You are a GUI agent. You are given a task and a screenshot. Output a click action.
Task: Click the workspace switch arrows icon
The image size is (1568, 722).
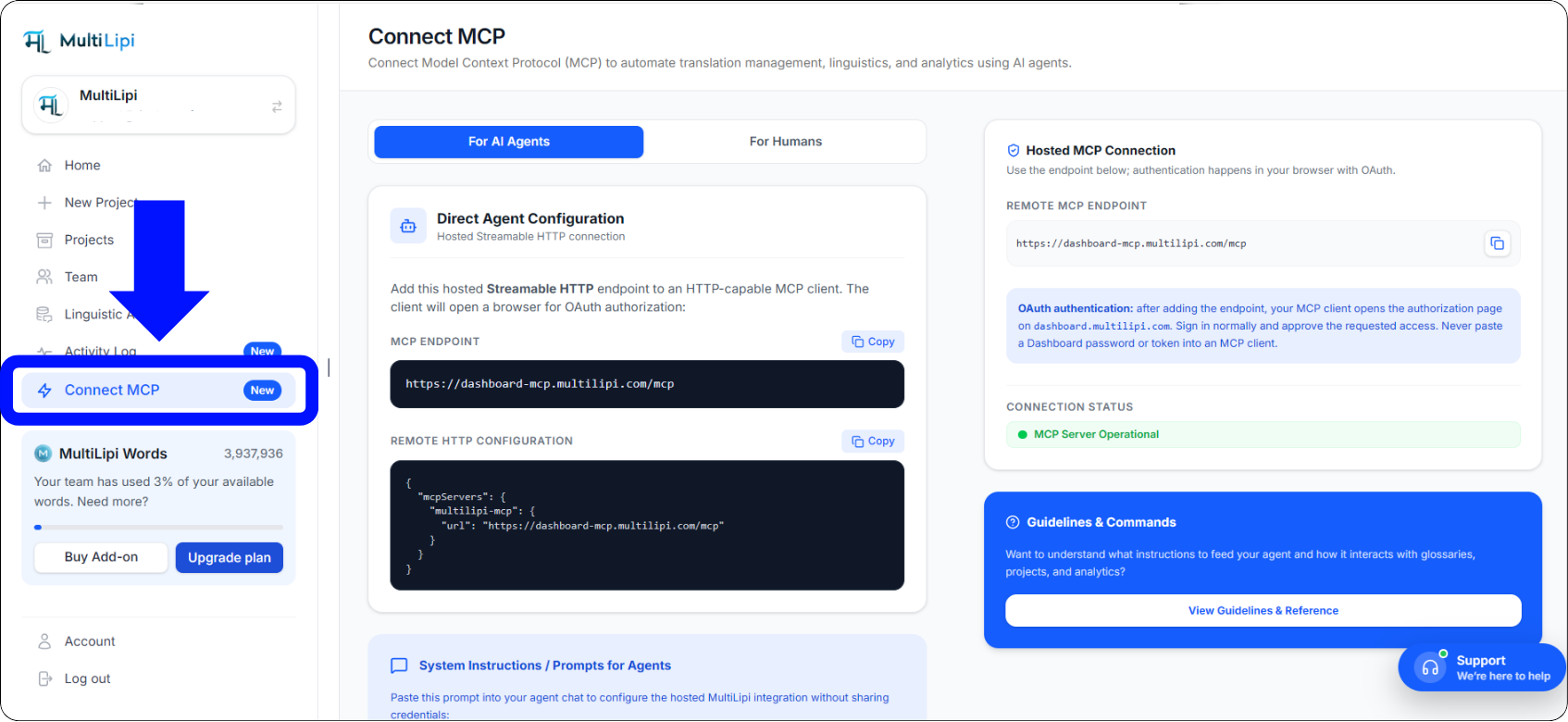click(277, 107)
